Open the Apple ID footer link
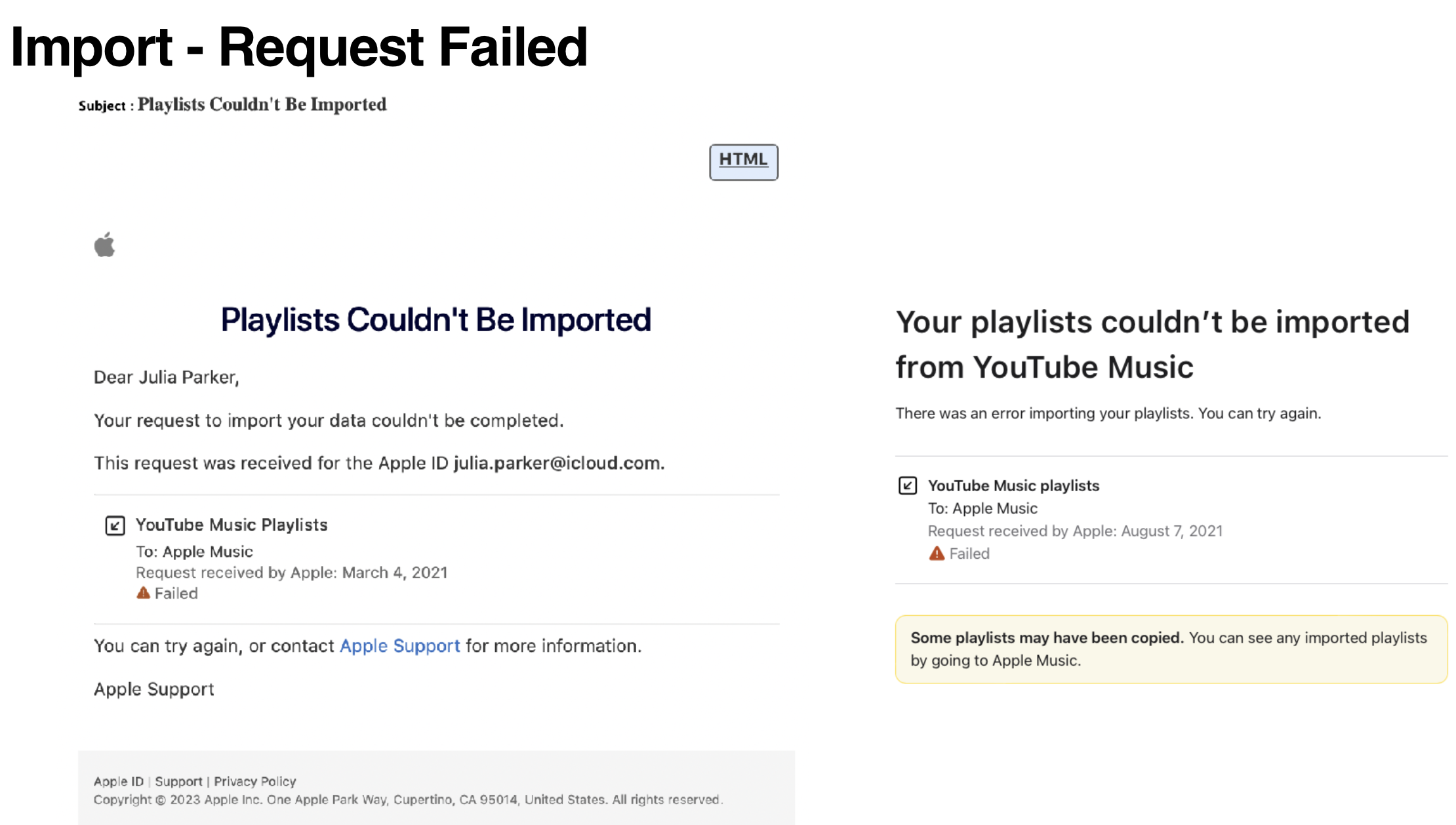Viewport: 1456px width, 825px height. pyautogui.click(x=118, y=781)
